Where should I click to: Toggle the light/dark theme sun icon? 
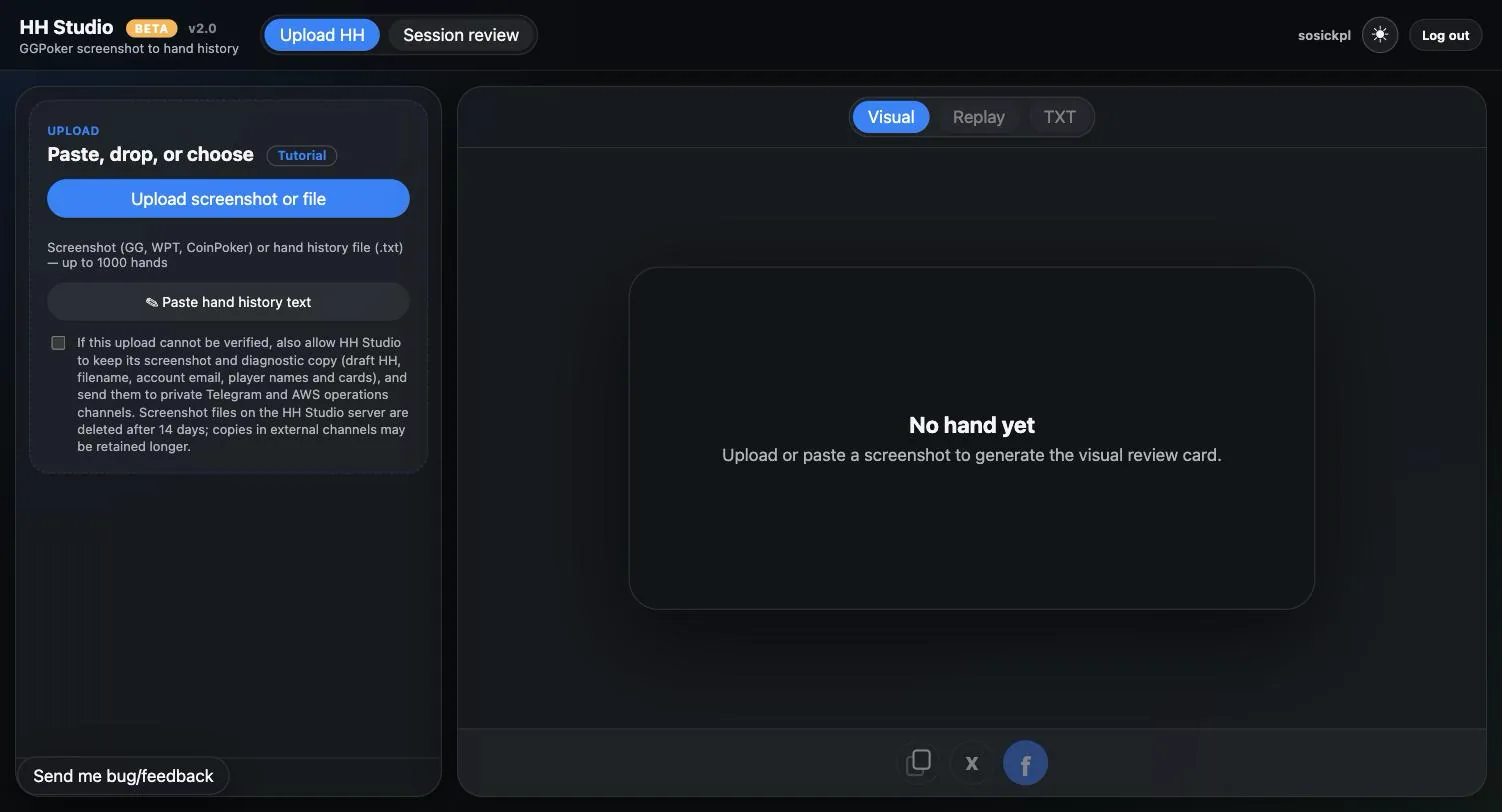point(1380,35)
